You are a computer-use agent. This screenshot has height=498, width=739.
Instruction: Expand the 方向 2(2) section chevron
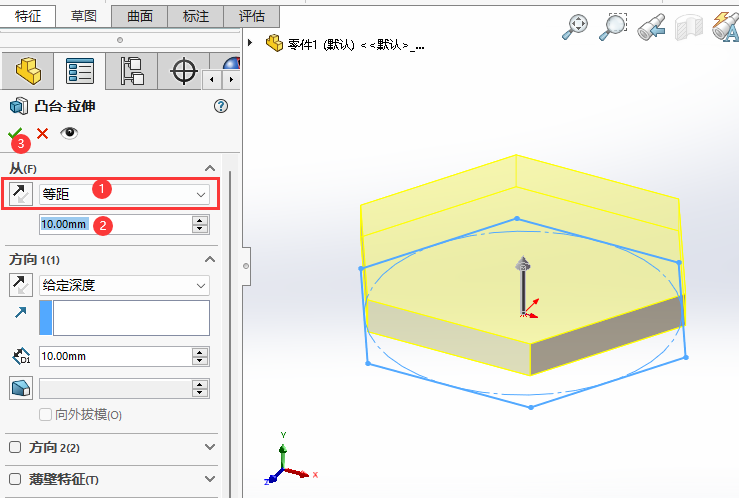click(x=210, y=447)
